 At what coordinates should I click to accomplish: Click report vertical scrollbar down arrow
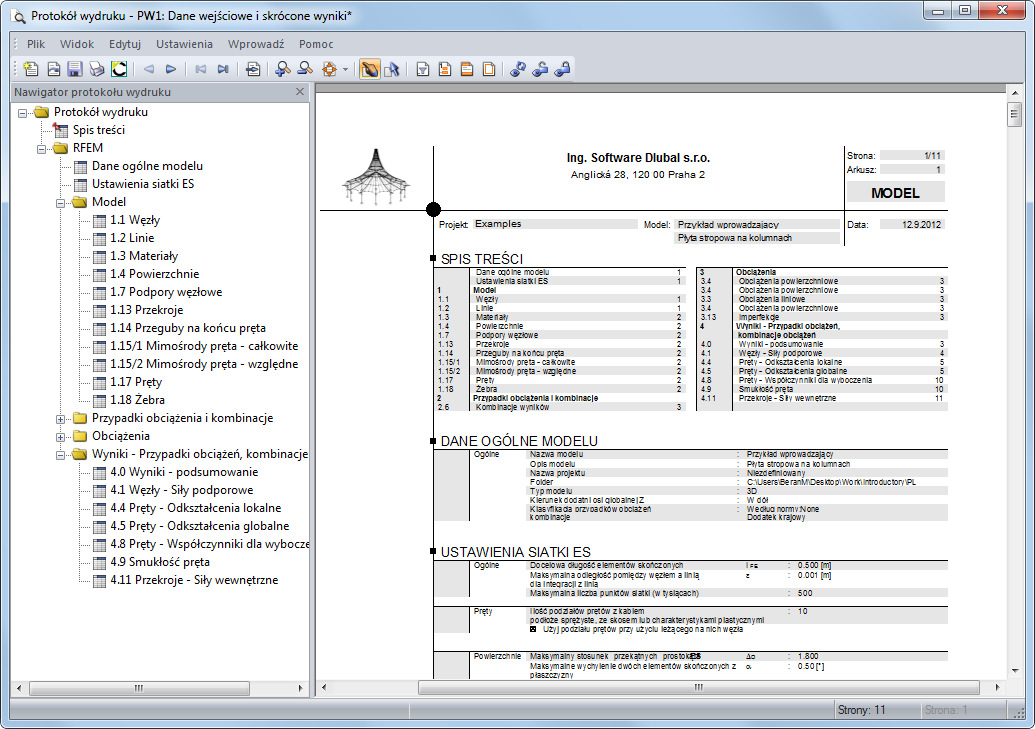[1015, 671]
